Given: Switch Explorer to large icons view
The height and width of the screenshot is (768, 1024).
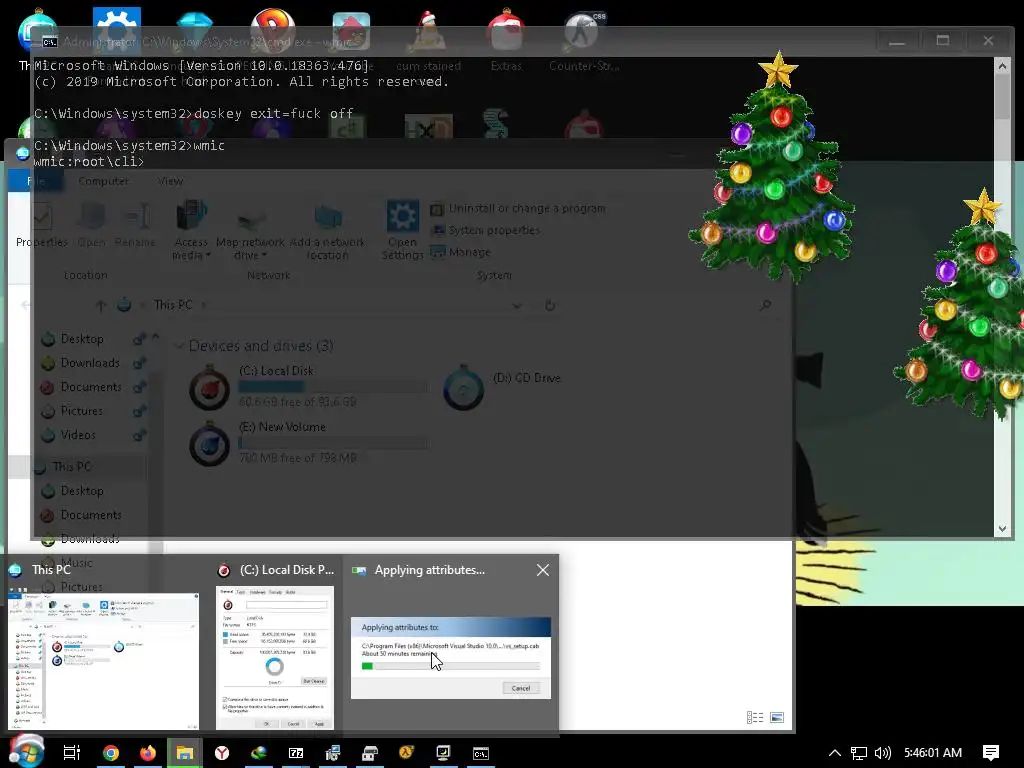Looking at the screenshot, I should pos(776,718).
